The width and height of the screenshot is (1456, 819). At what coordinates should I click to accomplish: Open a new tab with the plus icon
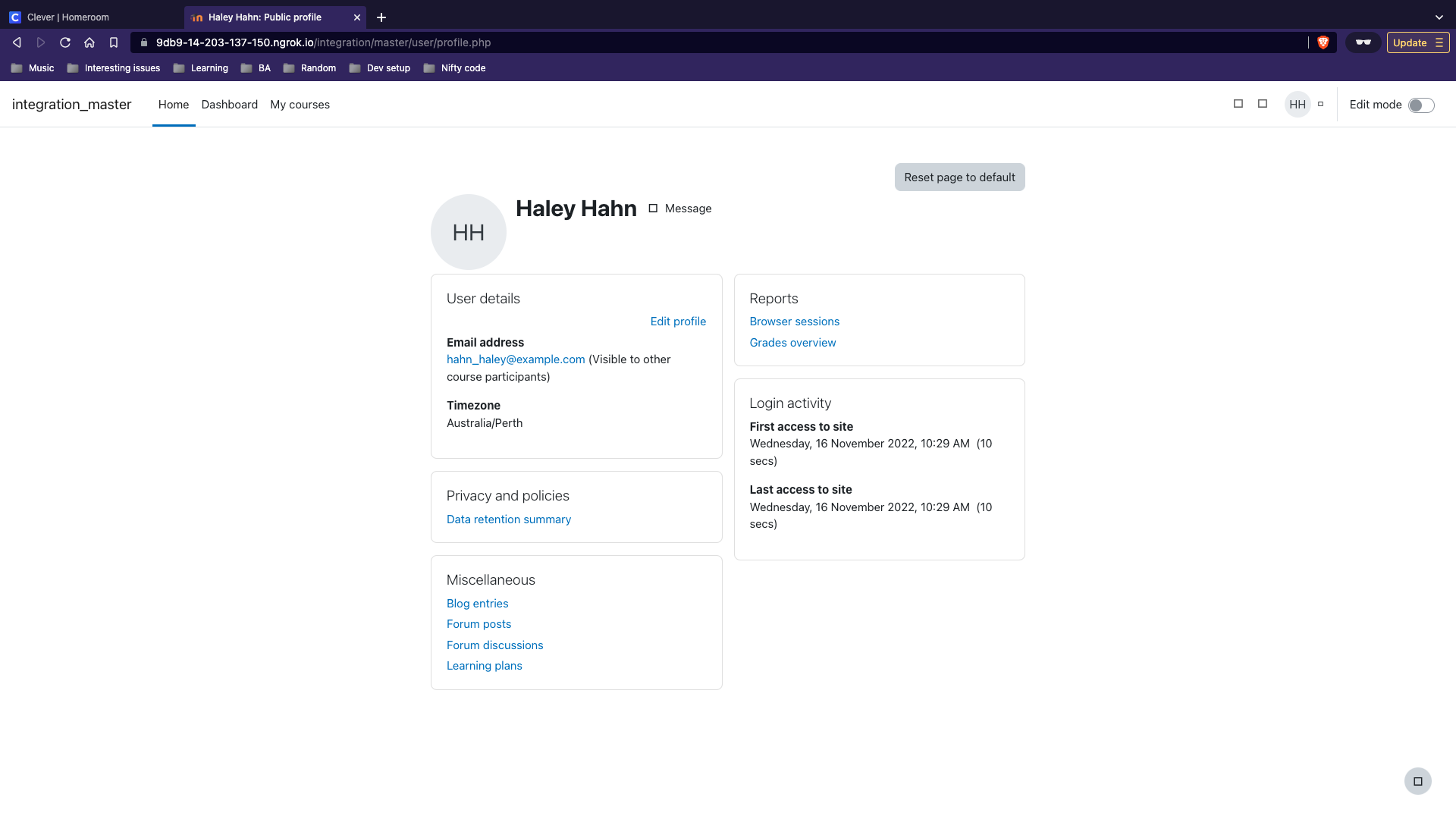pos(381,17)
